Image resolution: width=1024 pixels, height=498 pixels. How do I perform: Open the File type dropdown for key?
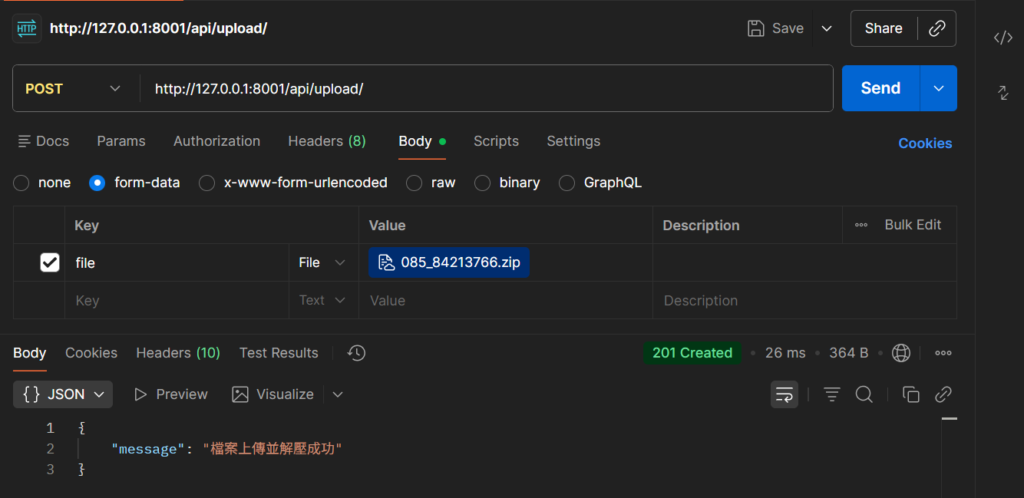[x=322, y=262]
